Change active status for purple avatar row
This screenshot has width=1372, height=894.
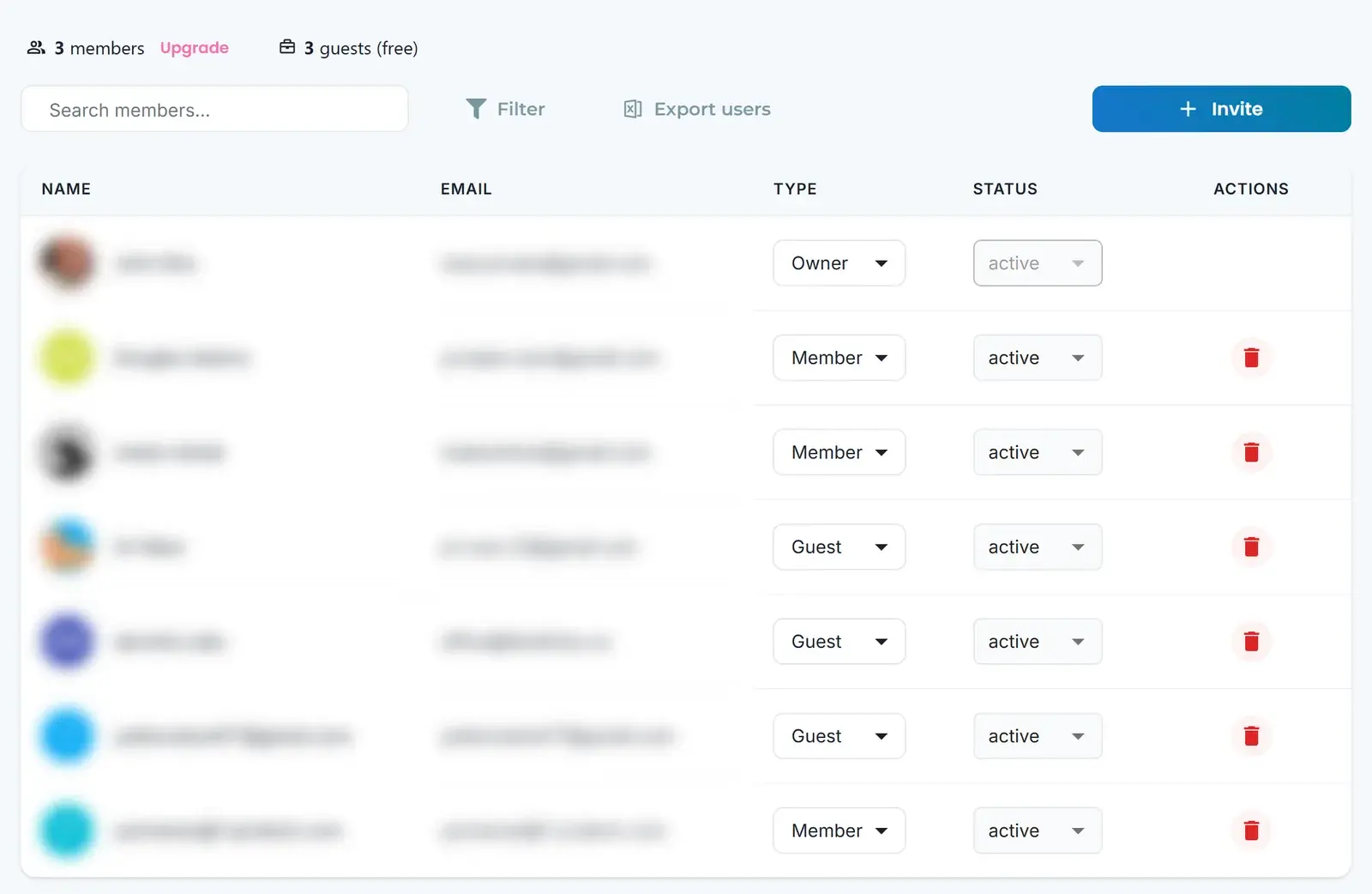pyautogui.click(x=1038, y=641)
